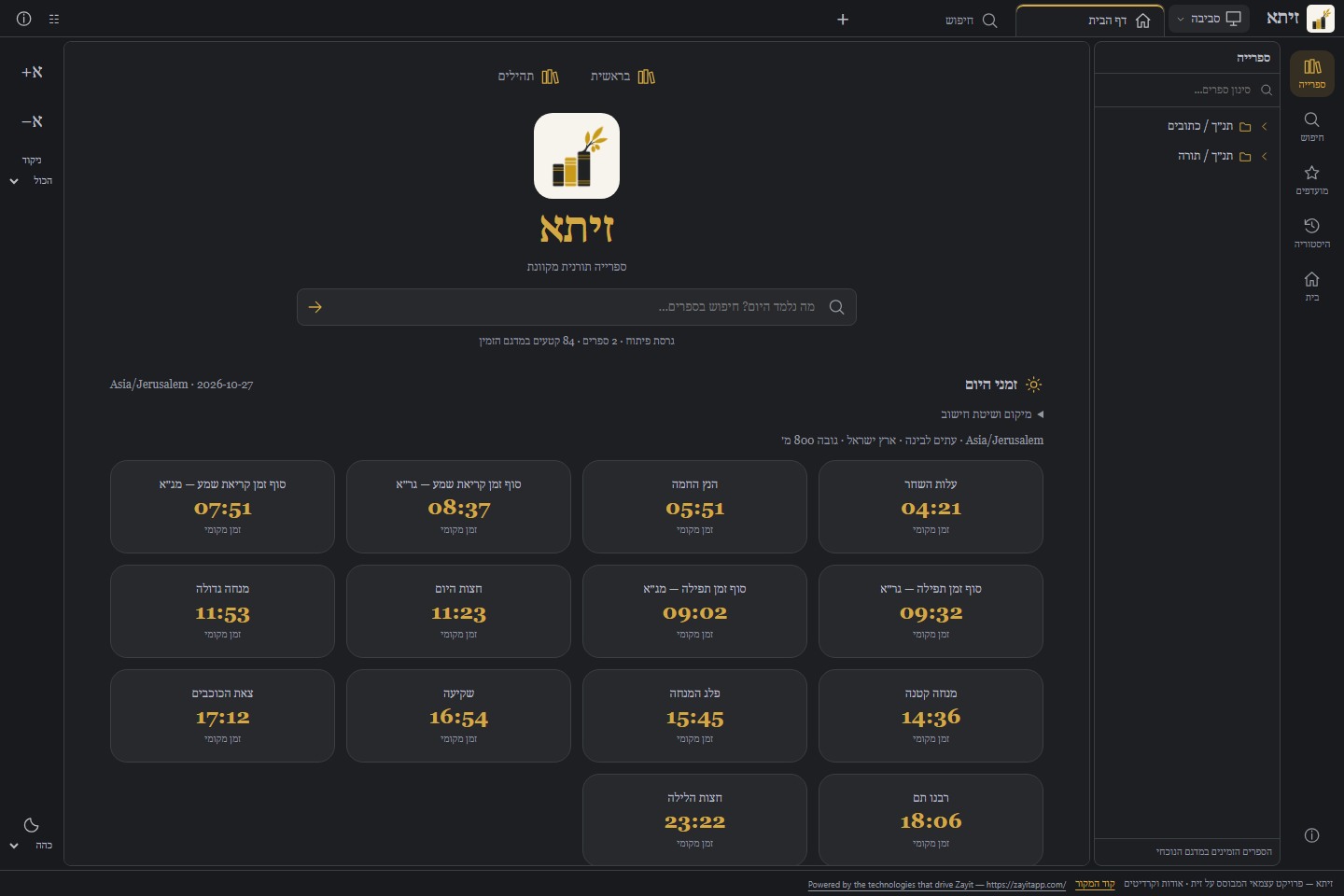Screen dimensions: 1344x896
Task: Go to the בית home sidebar icon
Action: tap(1311, 286)
